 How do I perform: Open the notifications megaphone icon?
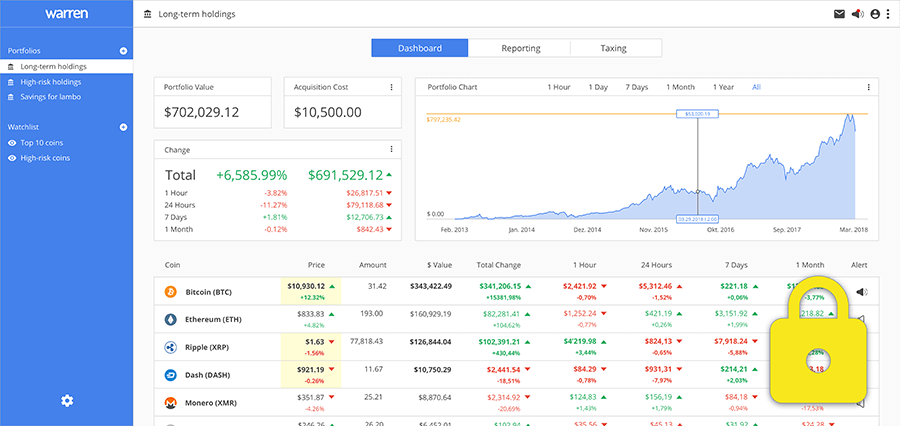[858, 14]
